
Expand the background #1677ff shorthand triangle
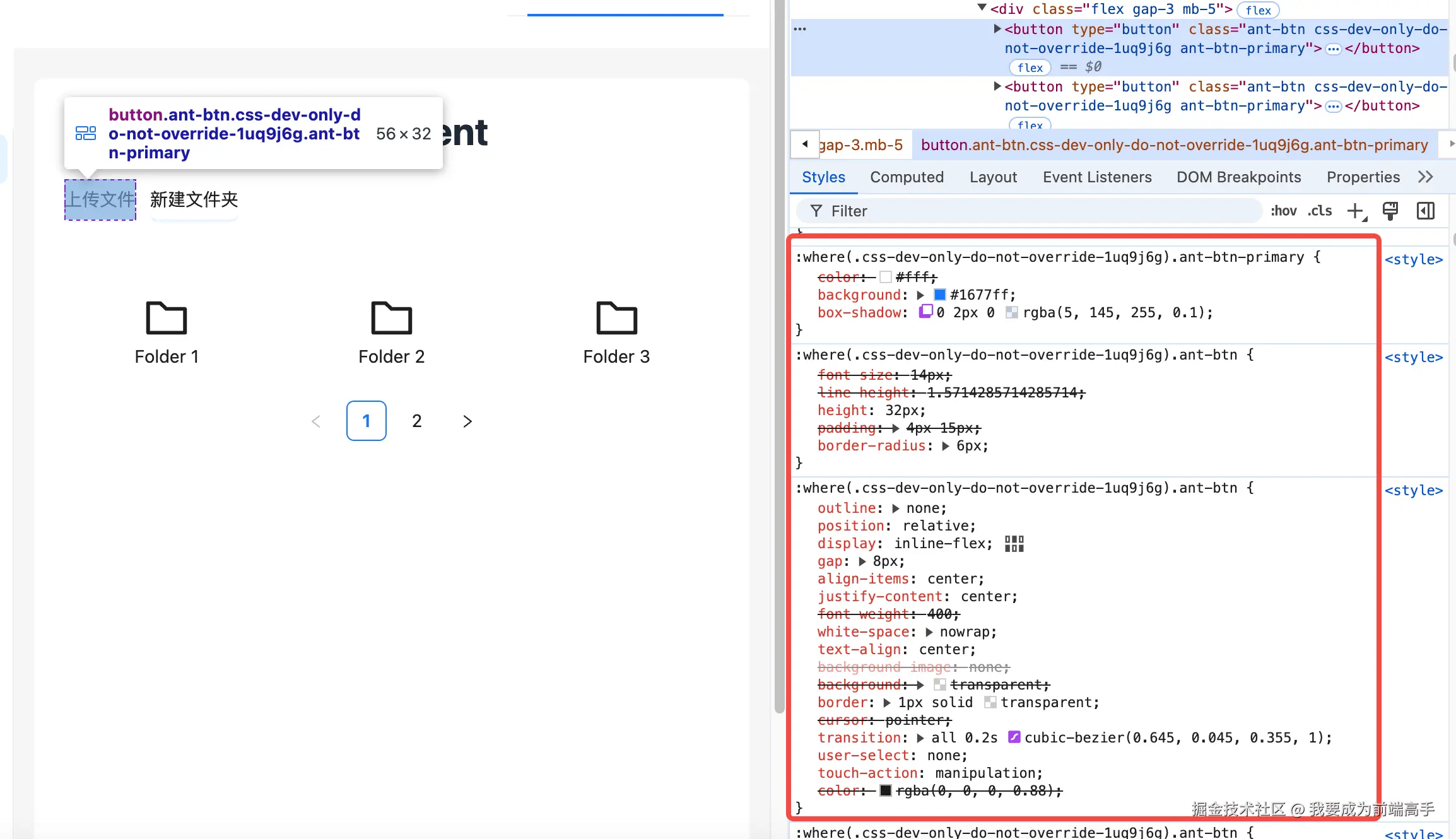click(x=920, y=295)
